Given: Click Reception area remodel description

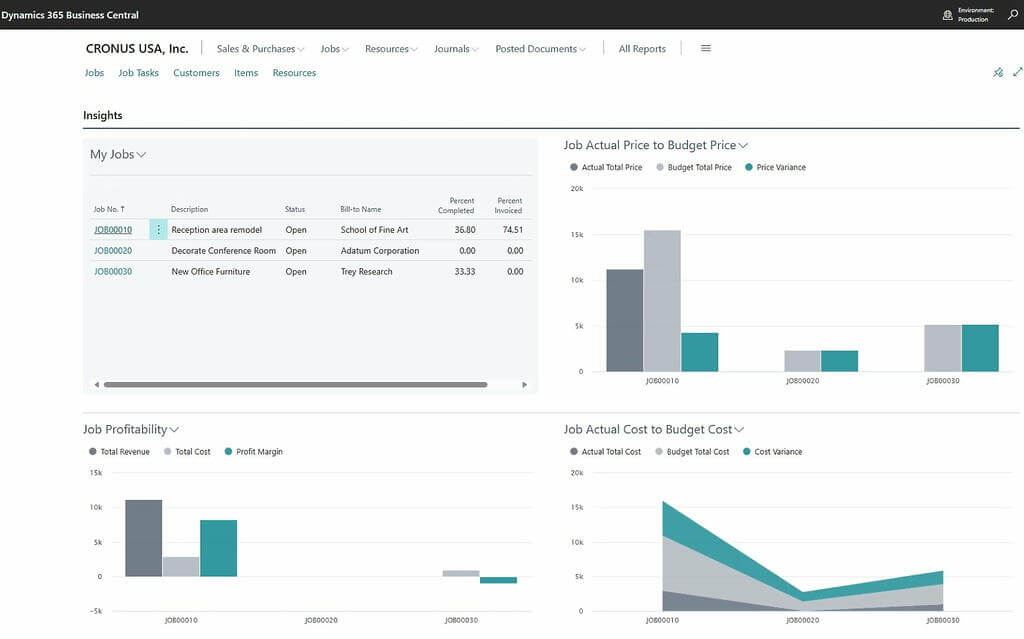Looking at the screenshot, I should 217,230.
